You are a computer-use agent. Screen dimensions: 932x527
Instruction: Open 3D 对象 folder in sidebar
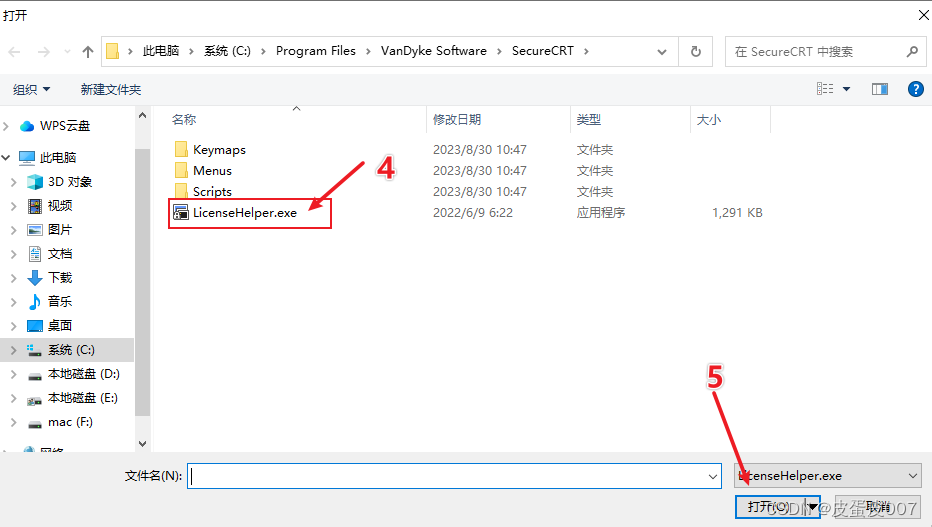[x=70, y=182]
